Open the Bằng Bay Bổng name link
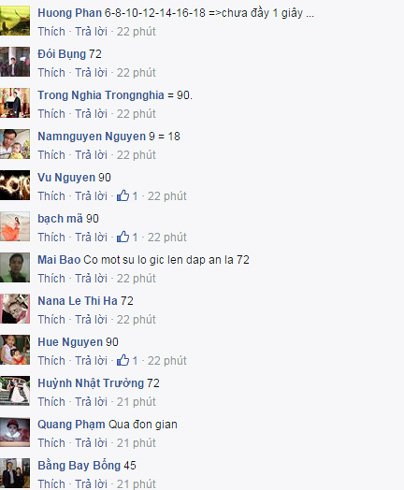 [79, 465]
